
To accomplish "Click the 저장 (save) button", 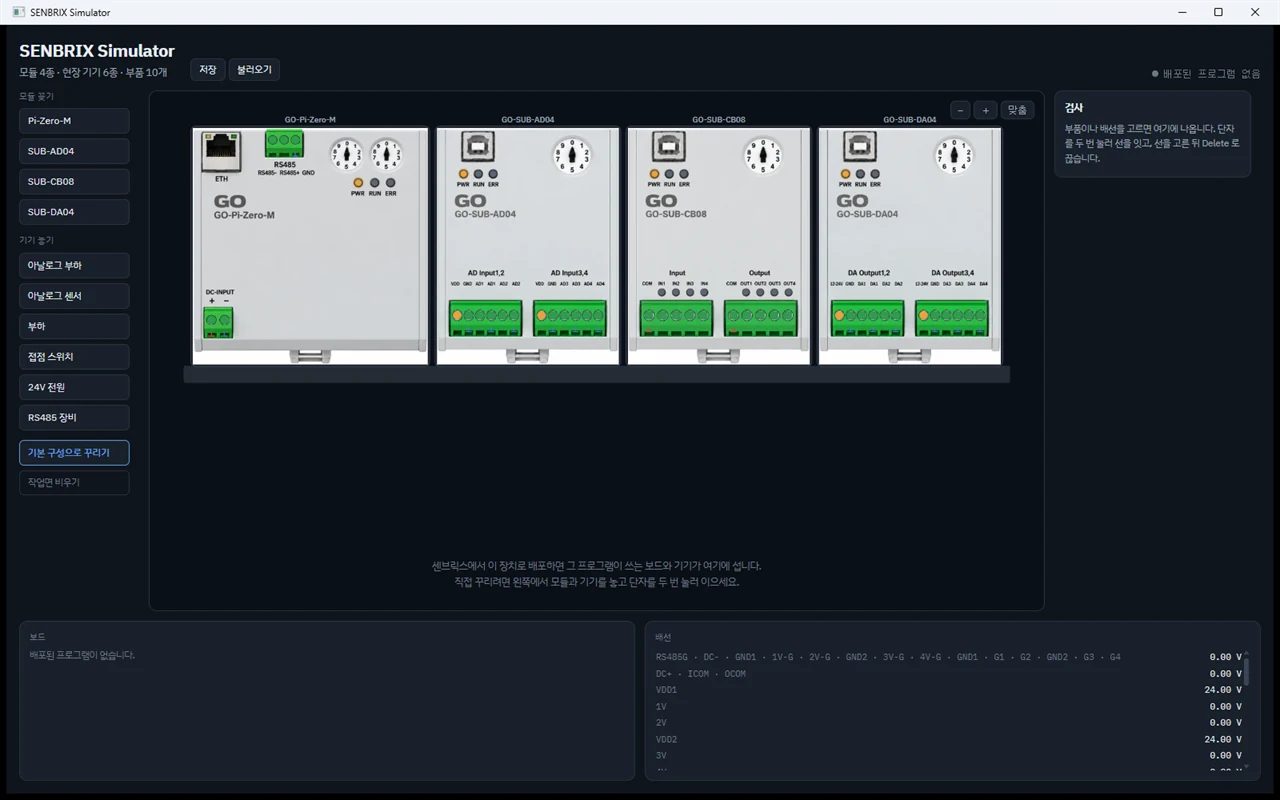I will tap(207, 70).
